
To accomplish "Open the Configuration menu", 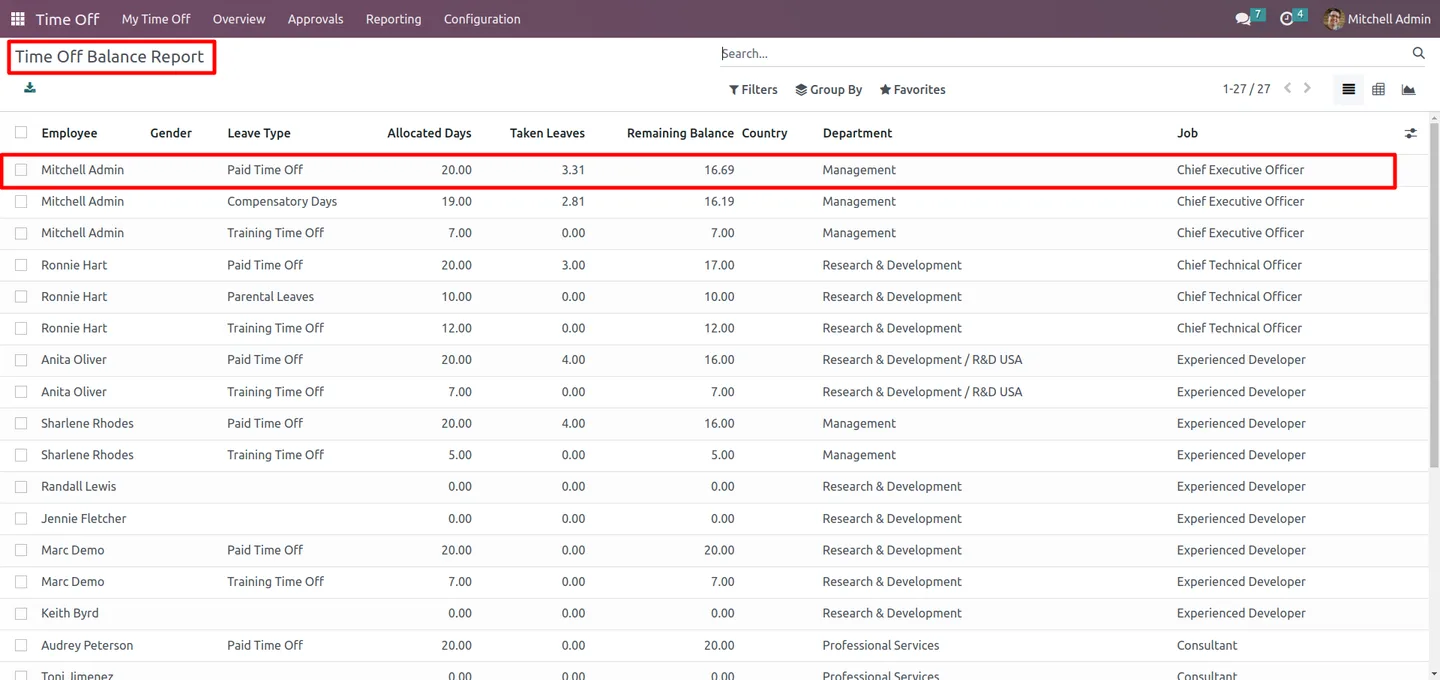I will (482, 19).
